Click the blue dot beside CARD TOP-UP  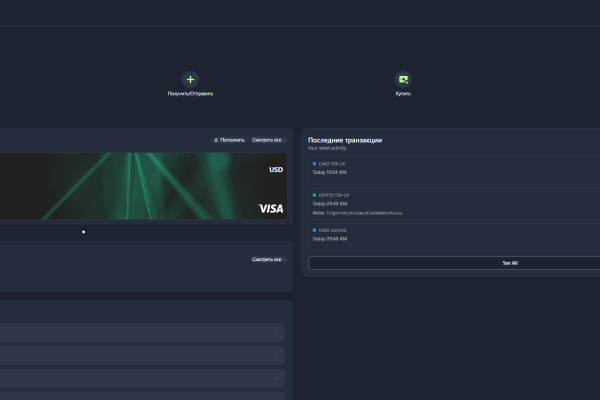tap(314, 164)
